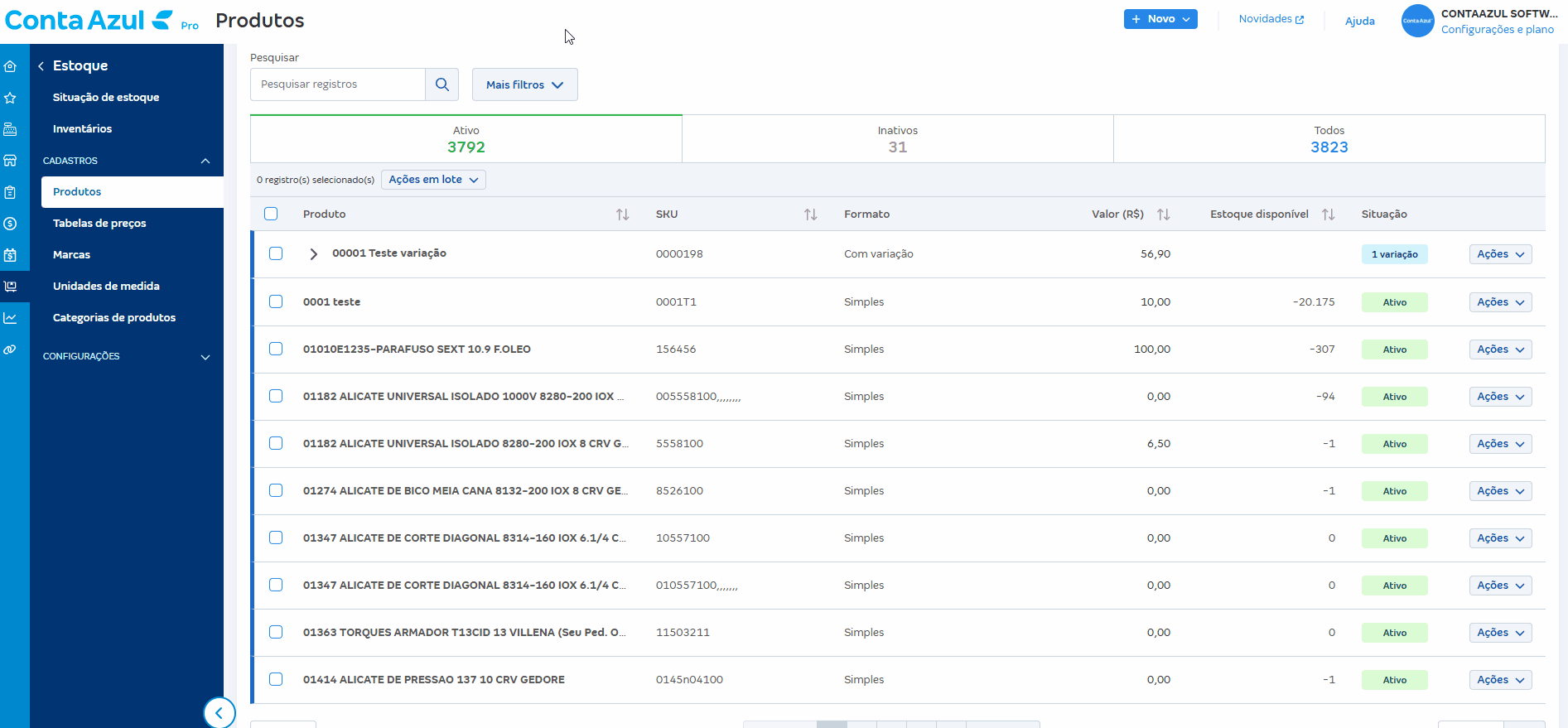Open the storefront icon in sidebar

point(10,161)
